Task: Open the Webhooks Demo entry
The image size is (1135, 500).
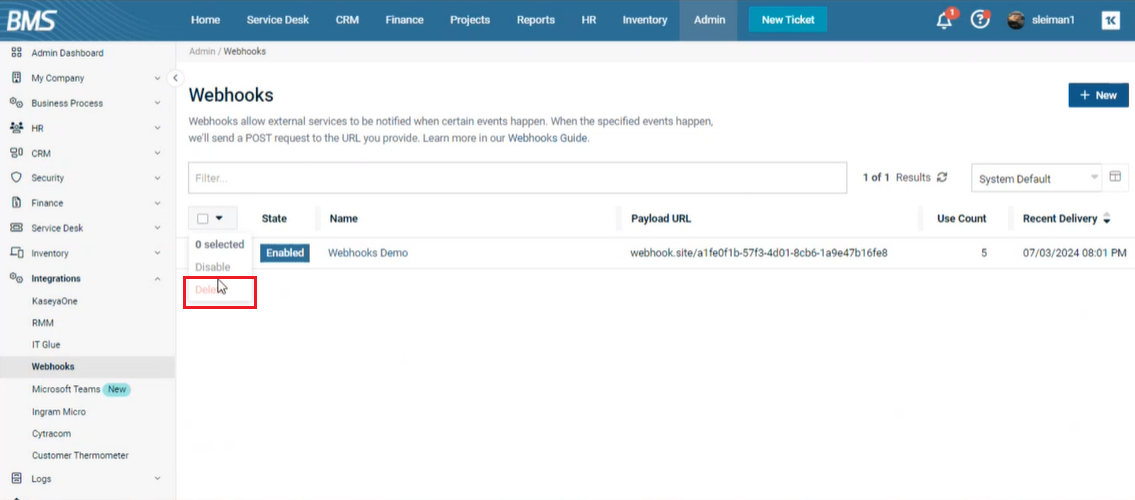Action: click(367, 253)
